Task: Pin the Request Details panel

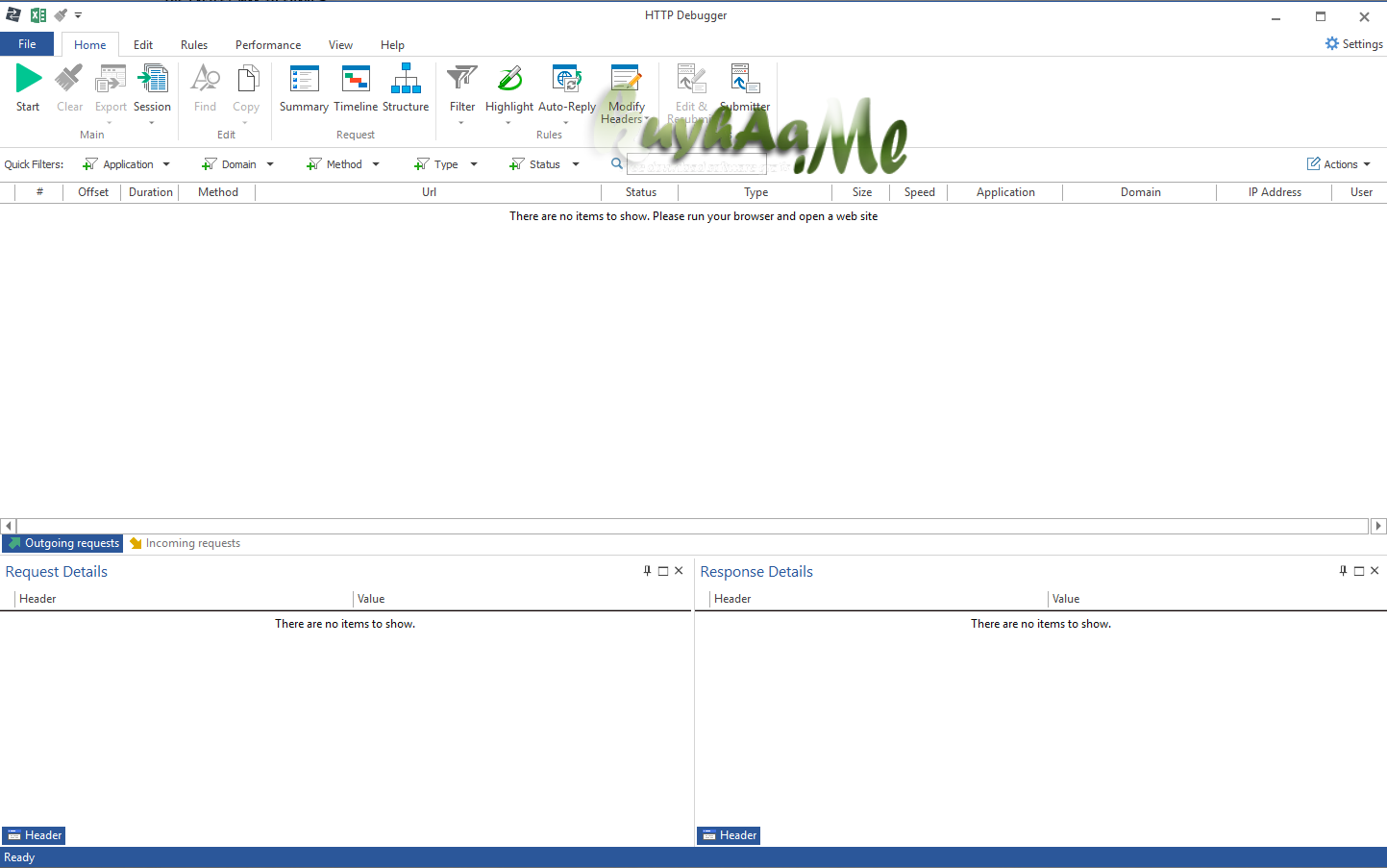Action: pyautogui.click(x=647, y=571)
